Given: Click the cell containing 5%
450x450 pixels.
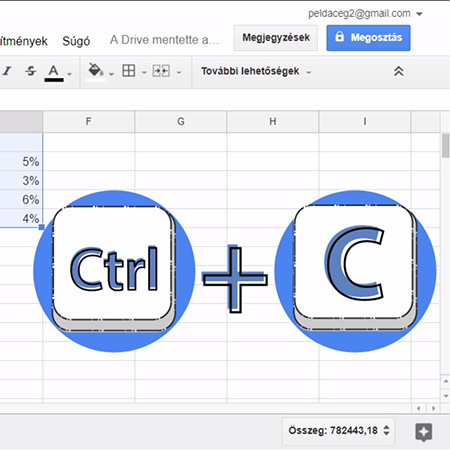Looking at the screenshot, I should click(x=21, y=162).
